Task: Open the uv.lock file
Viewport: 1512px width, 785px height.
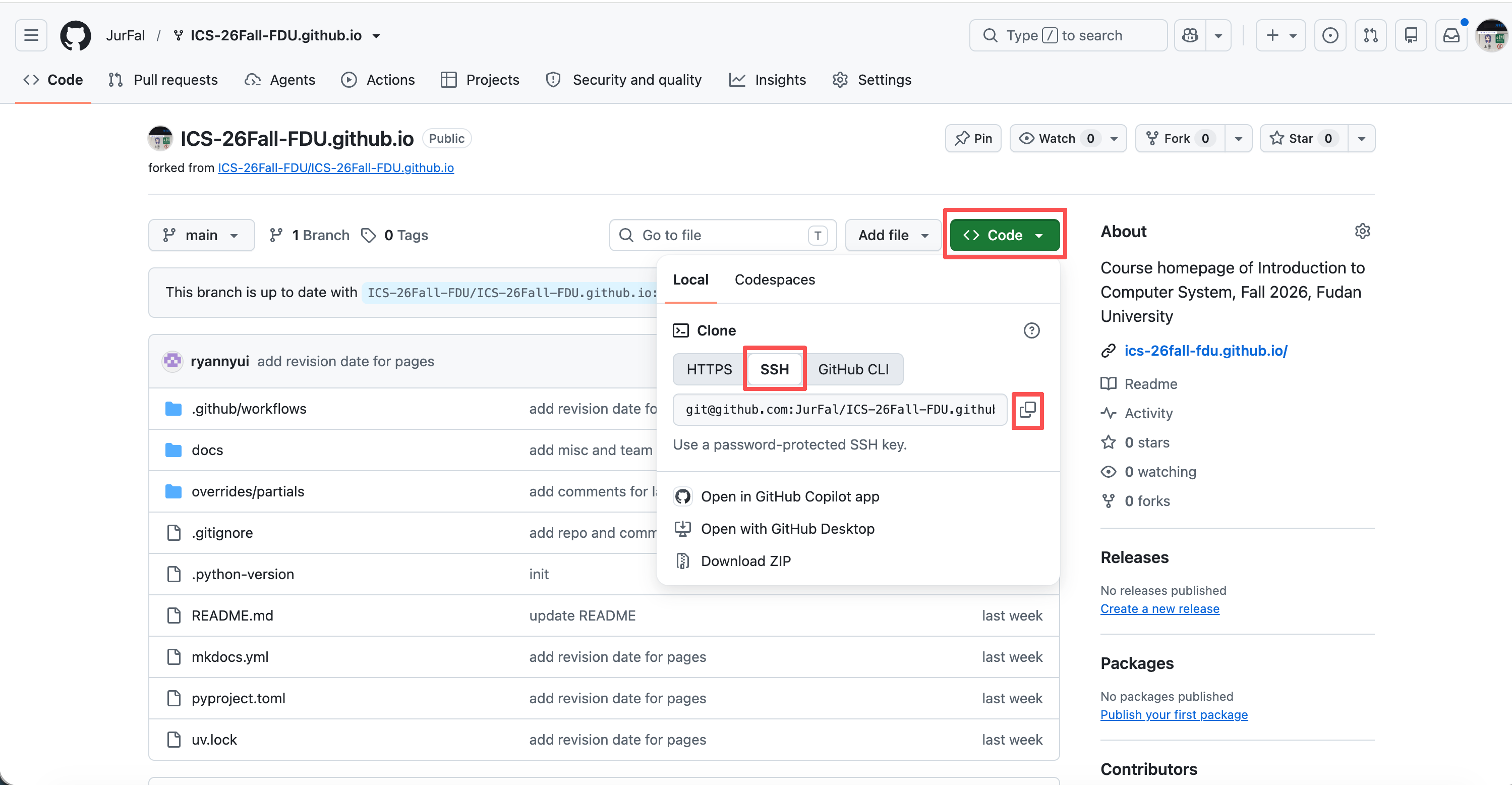Action: (x=214, y=740)
